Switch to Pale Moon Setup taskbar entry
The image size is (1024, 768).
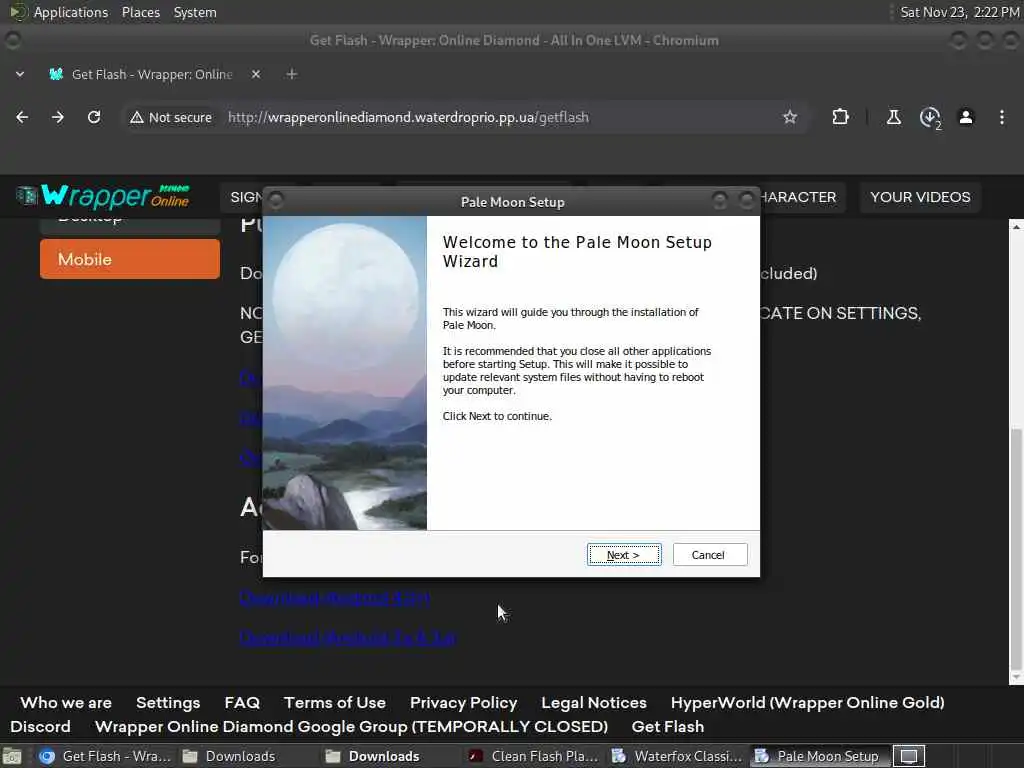(x=820, y=756)
